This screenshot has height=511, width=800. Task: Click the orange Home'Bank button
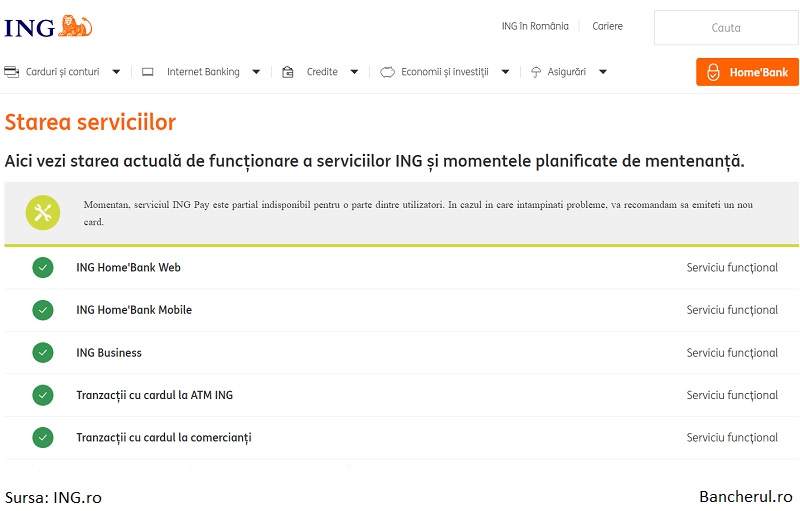point(747,72)
